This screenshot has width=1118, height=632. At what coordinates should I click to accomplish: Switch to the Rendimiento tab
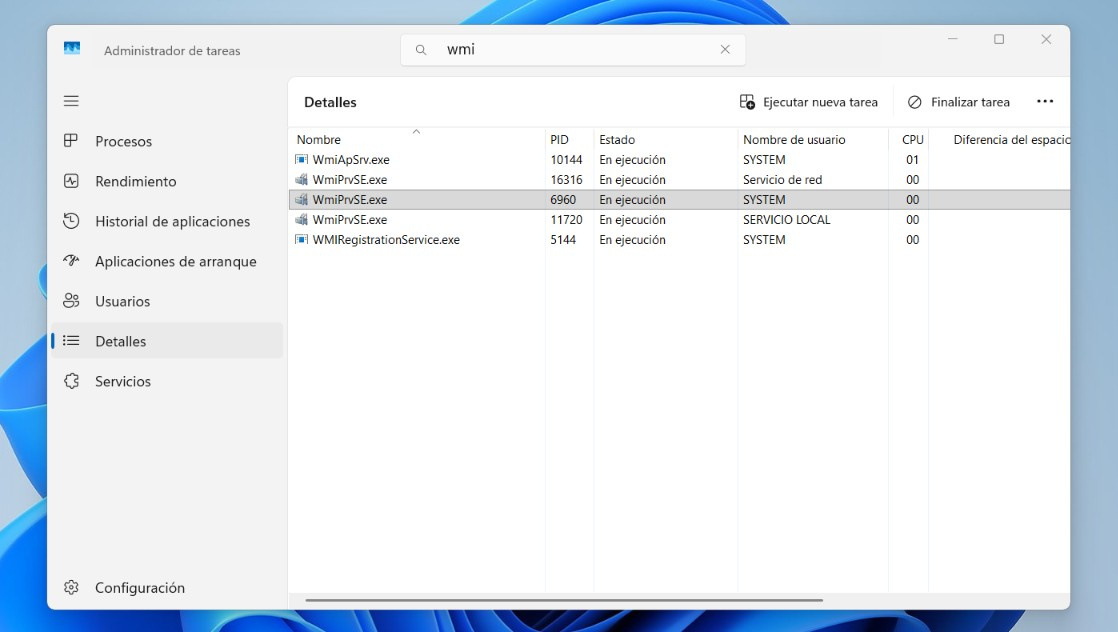pos(167,181)
